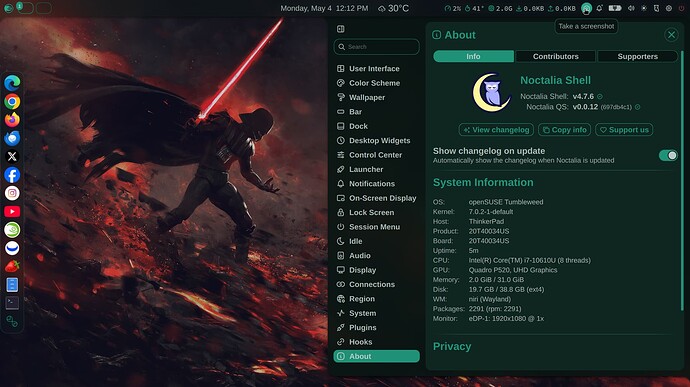The width and height of the screenshot is (690, 387).
Task: Open YouTube from the dock
Action: [x=12, y=211]
